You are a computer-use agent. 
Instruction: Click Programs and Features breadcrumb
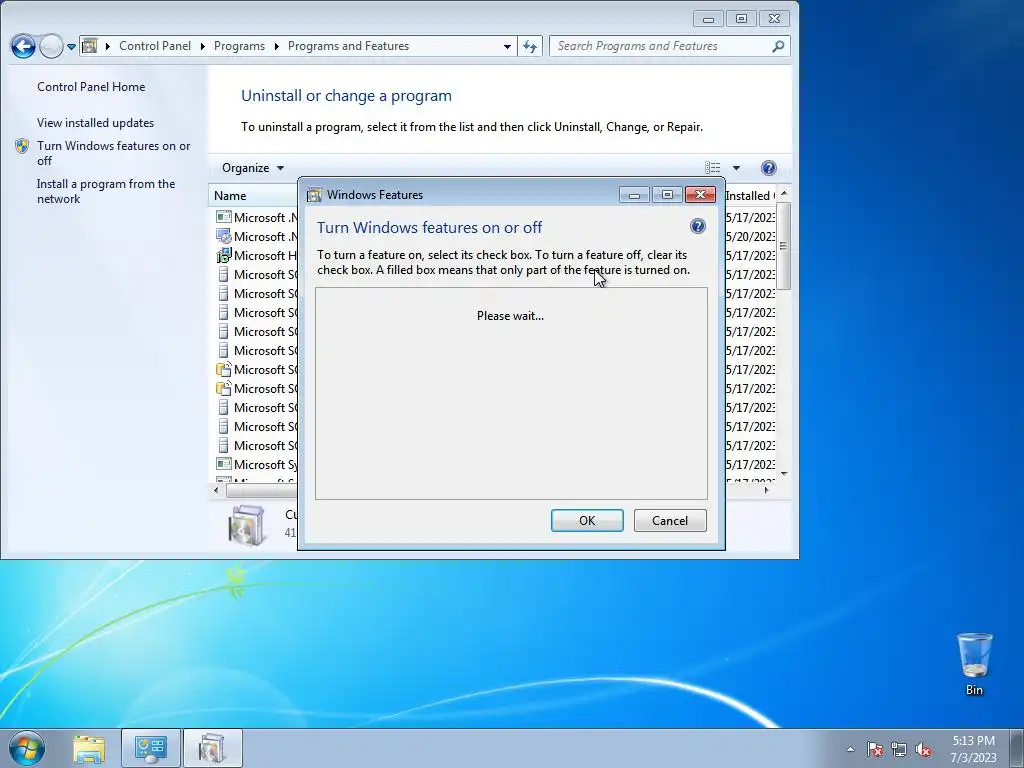tap(348, 46)
